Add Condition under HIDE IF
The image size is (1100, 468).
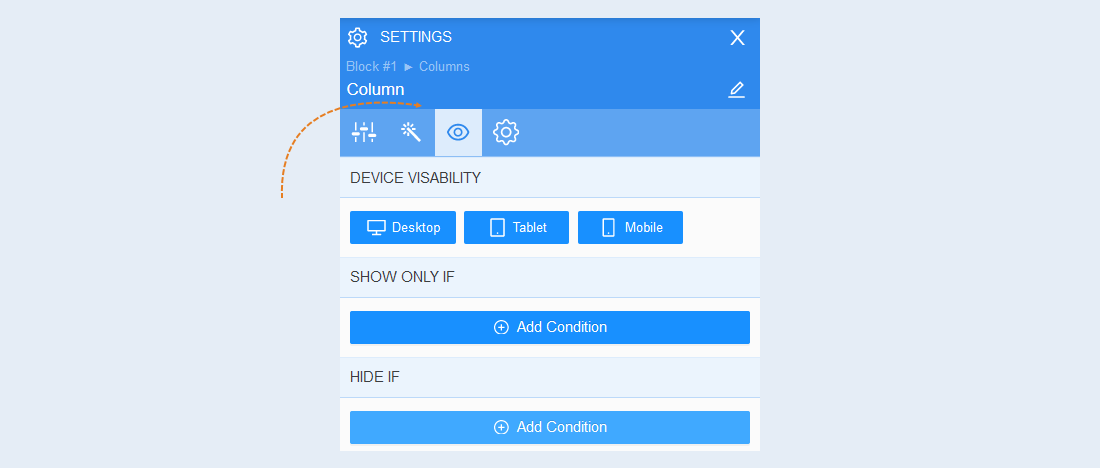point(550,427)
